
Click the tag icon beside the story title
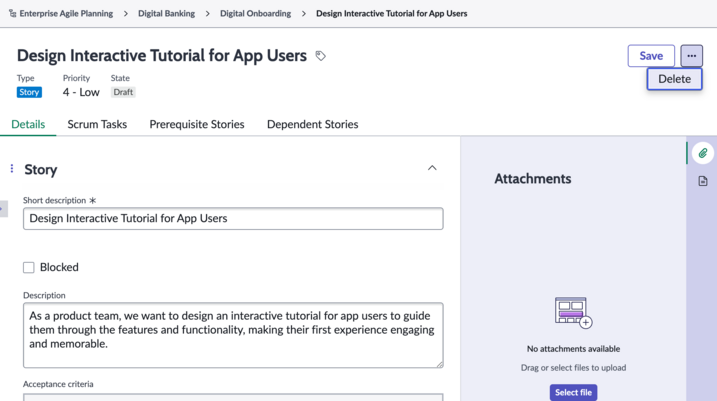(x=321, y=56)
